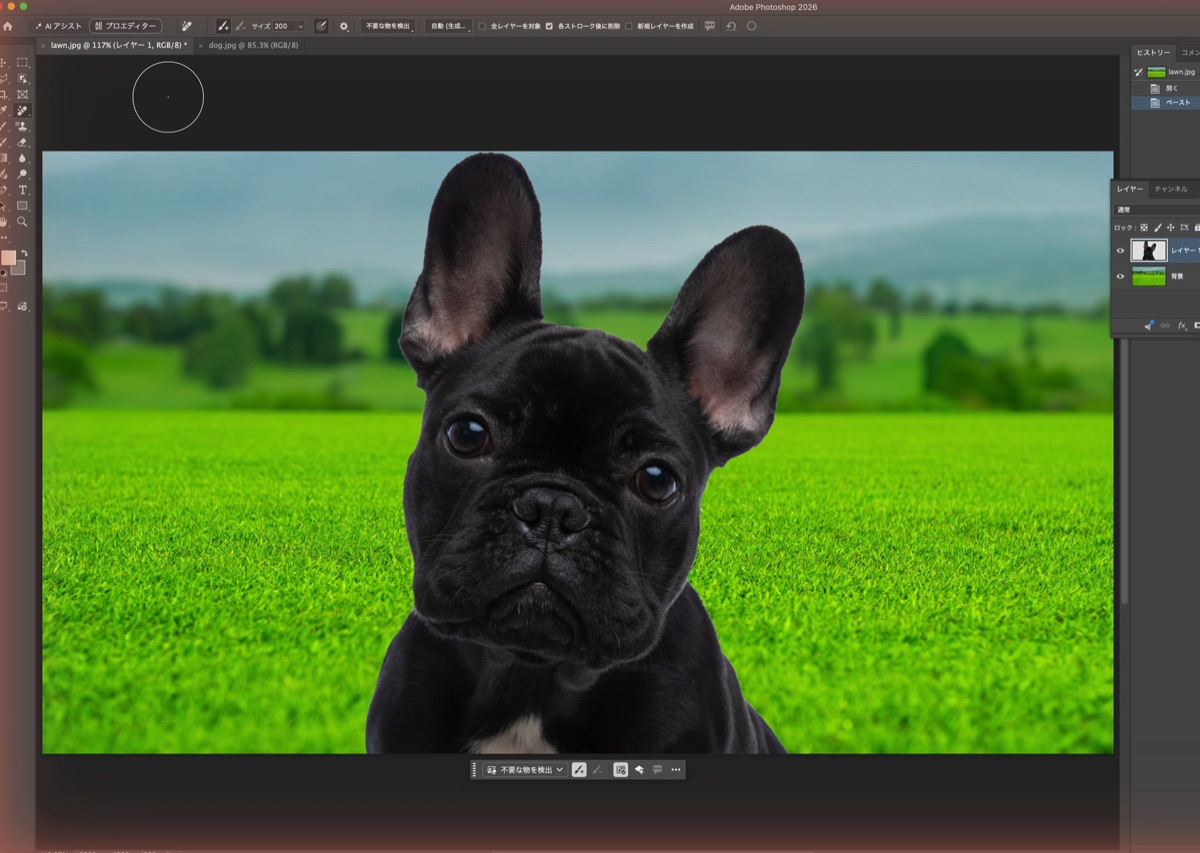Select the Object Selection tool

22,78
